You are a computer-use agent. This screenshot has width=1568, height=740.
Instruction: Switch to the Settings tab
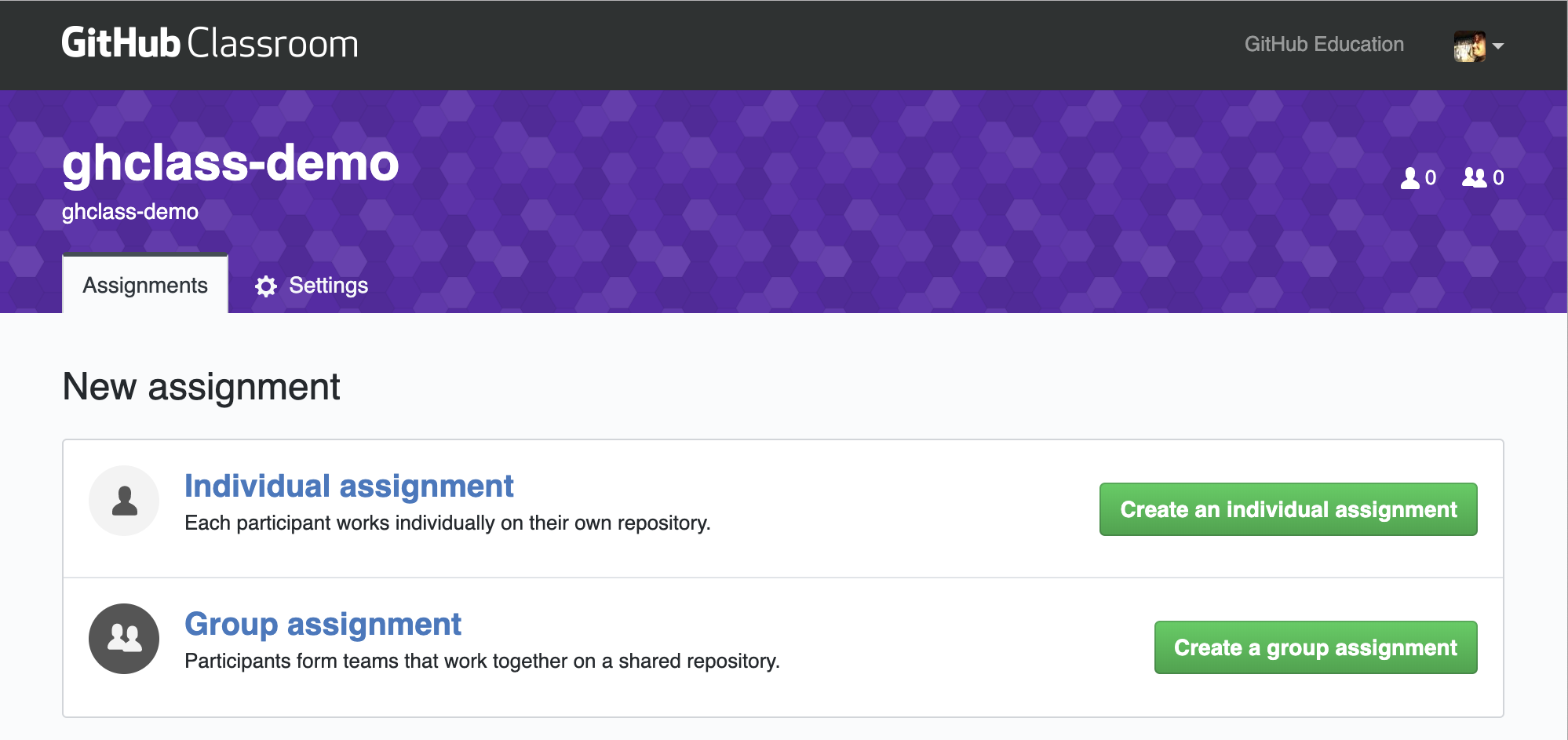312,286
